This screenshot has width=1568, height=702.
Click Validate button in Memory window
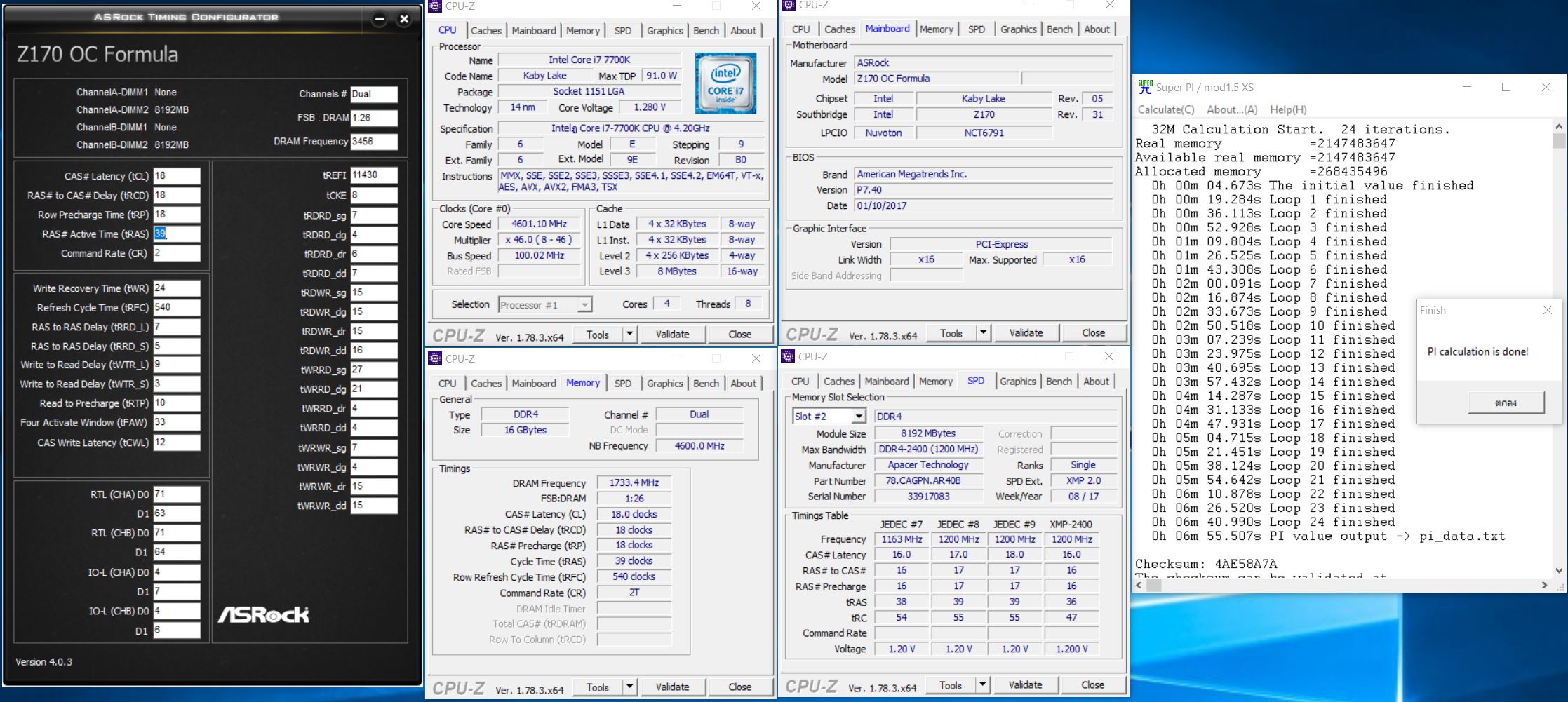[672, 687]
